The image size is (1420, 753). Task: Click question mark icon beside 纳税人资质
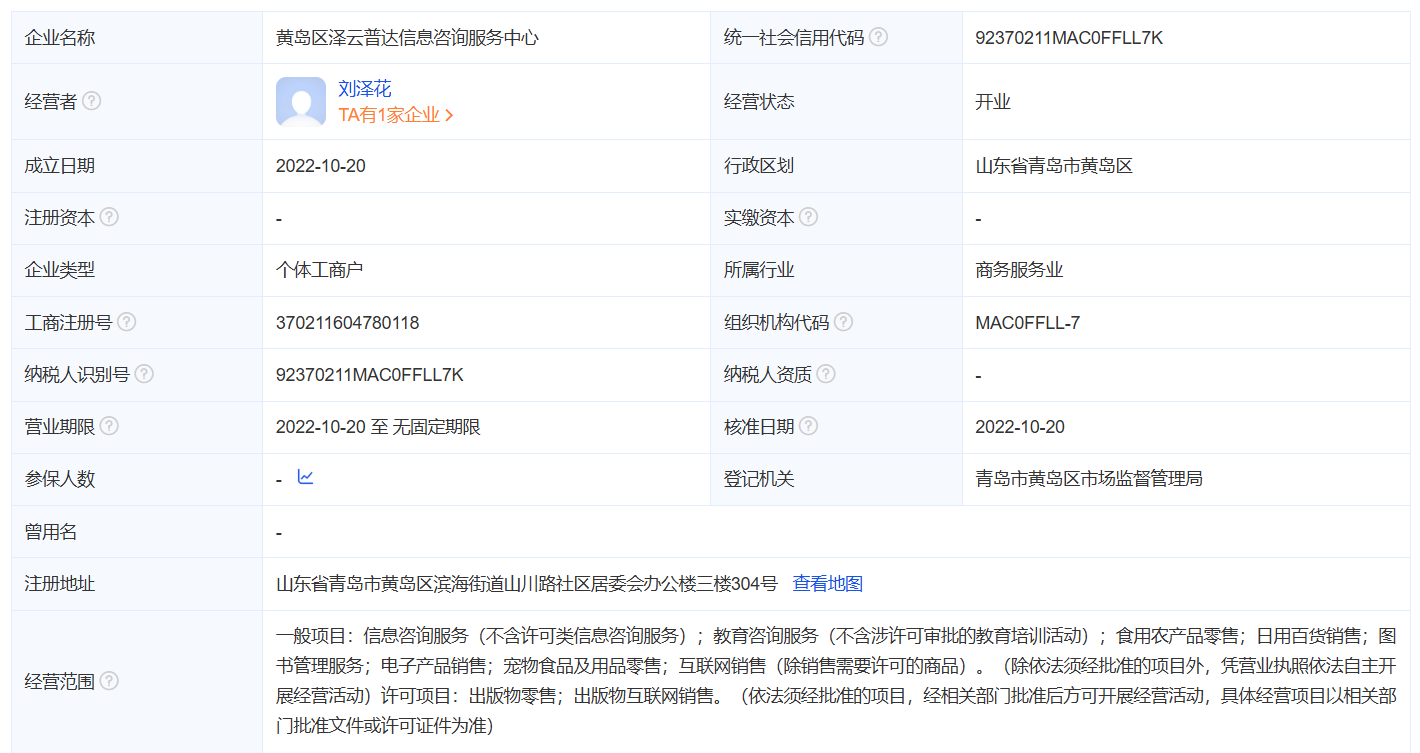pyautogui.click(x=825, y=374)
